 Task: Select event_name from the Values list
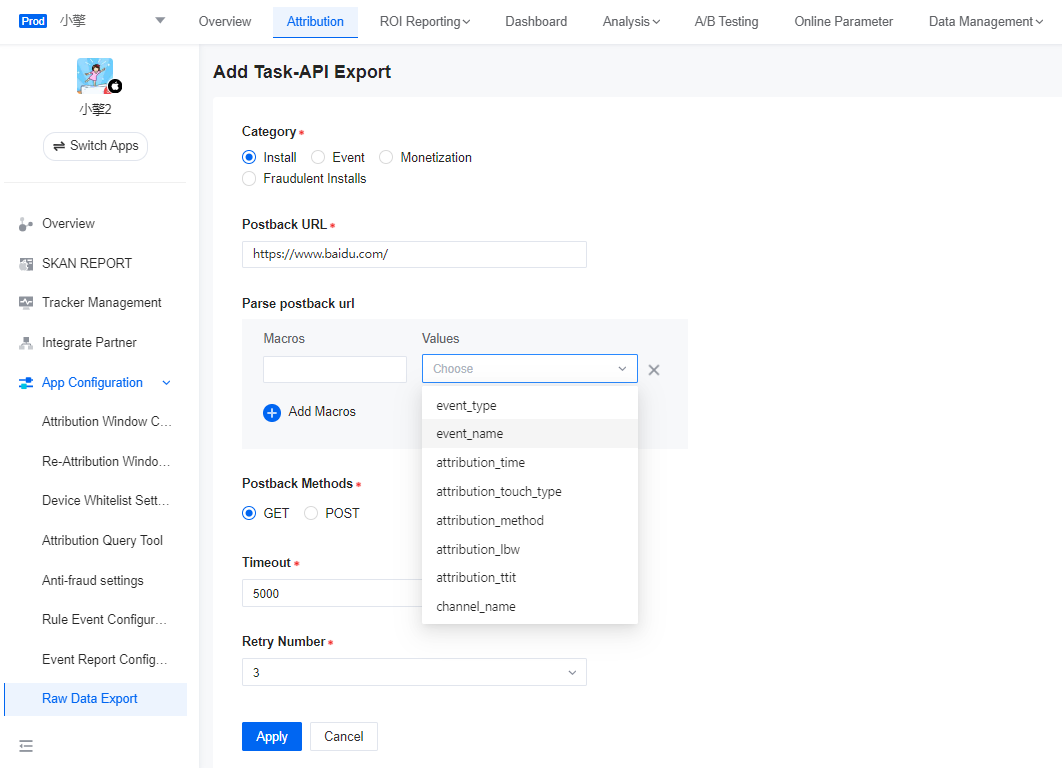coord(469,433)
